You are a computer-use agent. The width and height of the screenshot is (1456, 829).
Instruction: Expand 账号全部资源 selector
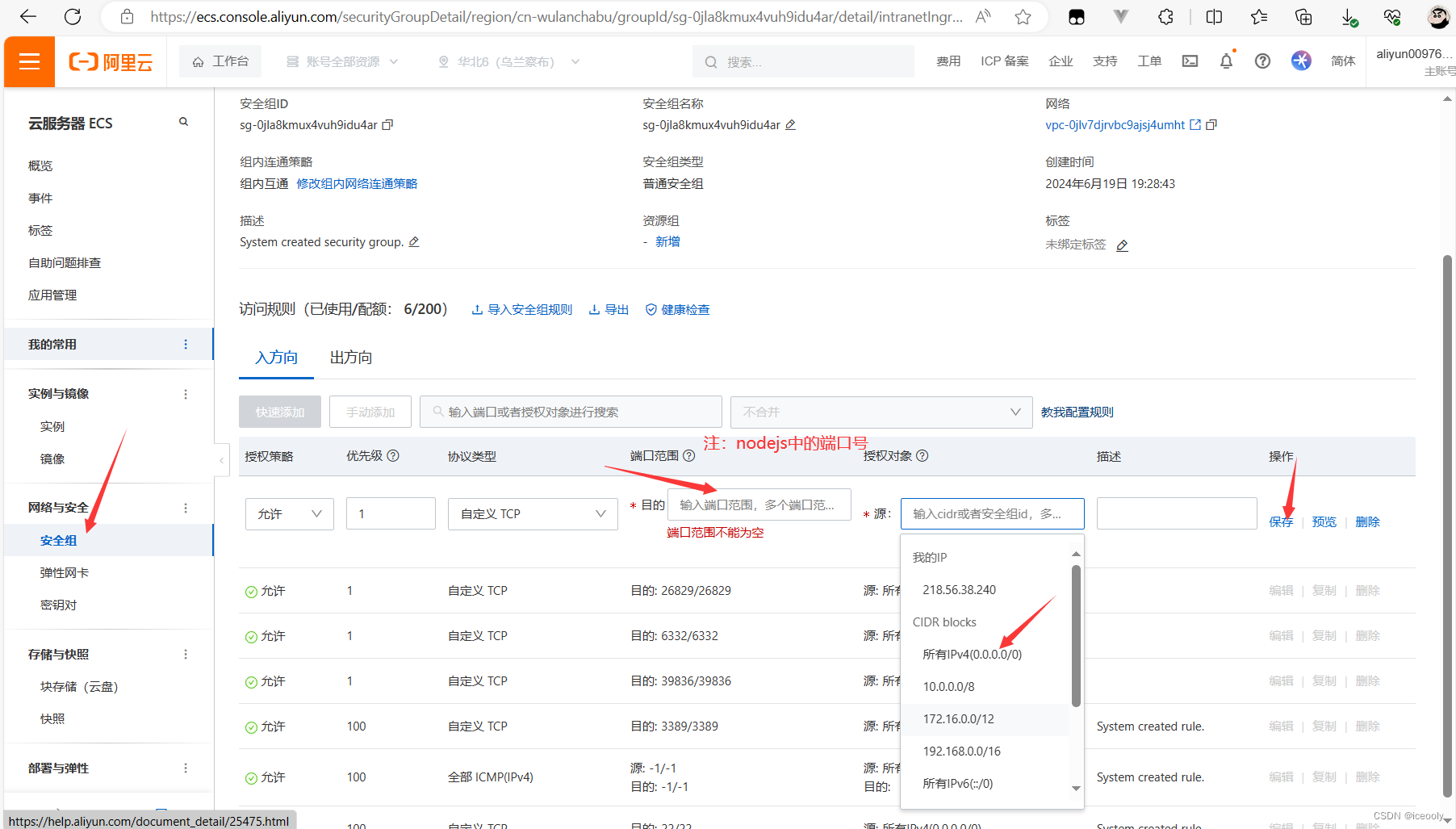(x=343, y=61)
